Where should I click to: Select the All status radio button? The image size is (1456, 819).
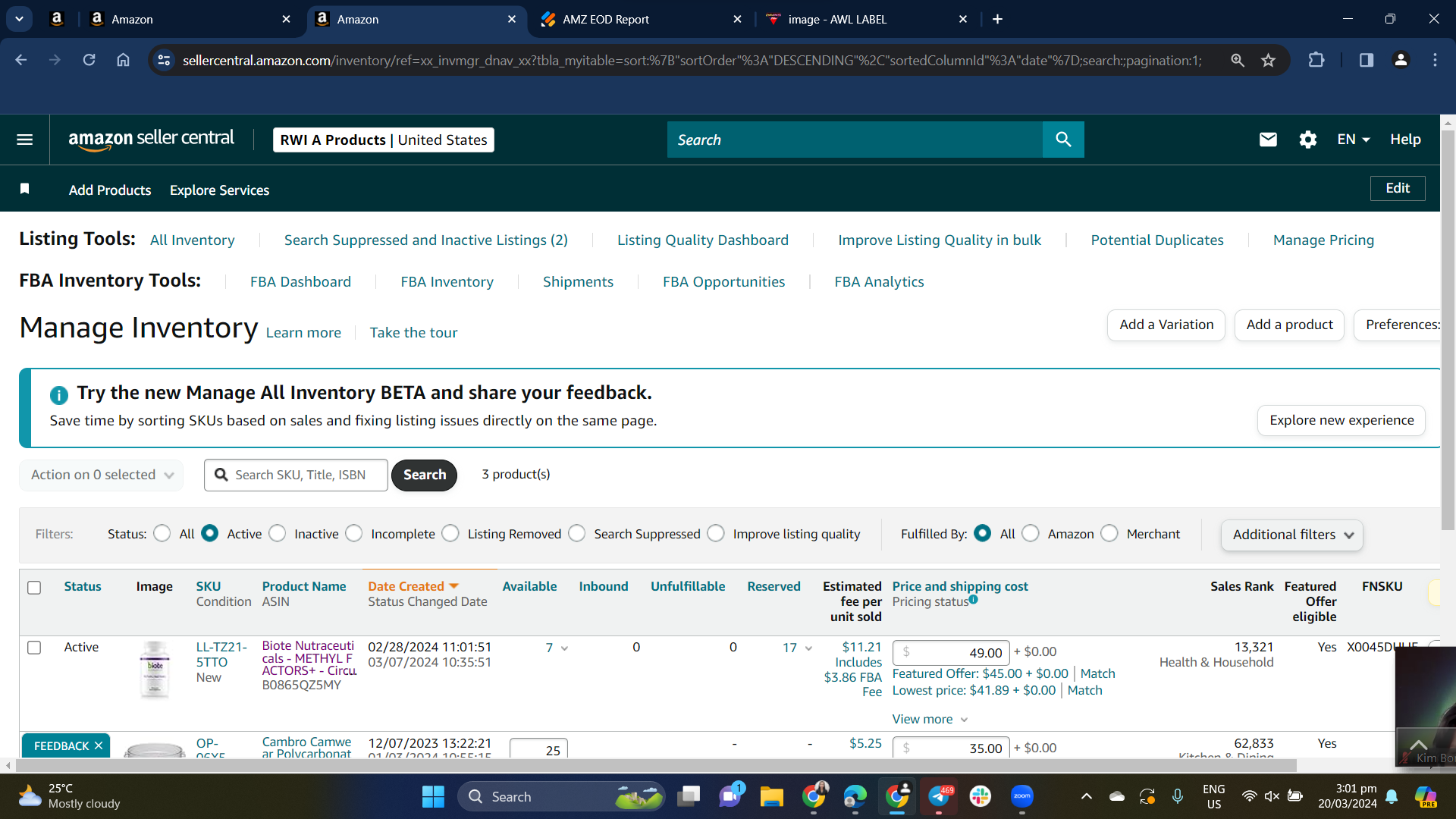click(x=162, y=533)
